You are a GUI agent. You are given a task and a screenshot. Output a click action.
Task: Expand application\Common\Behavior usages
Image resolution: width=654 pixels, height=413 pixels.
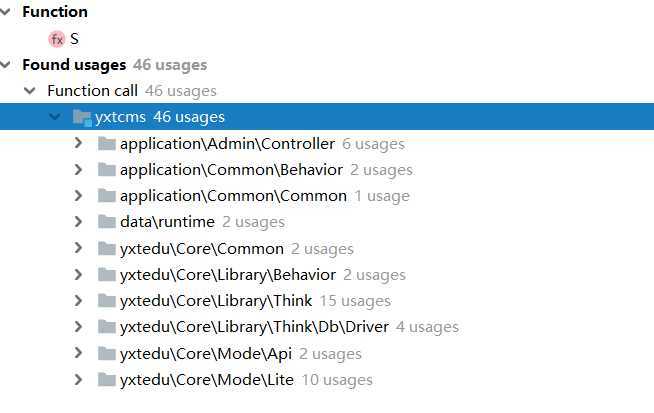(79, 170)
